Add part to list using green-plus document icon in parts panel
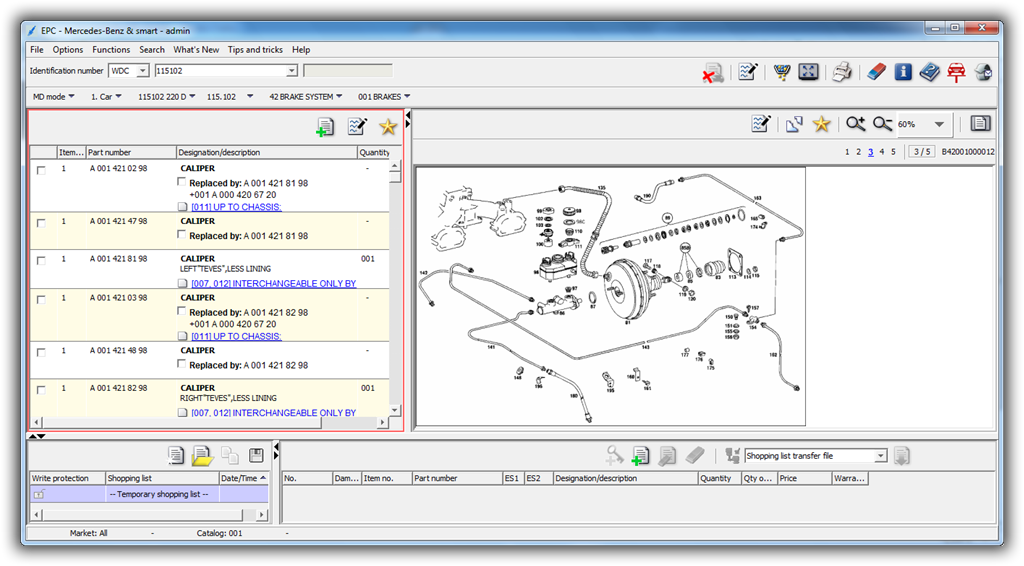This screenshot has width=1024, height=566. point(325,127)
